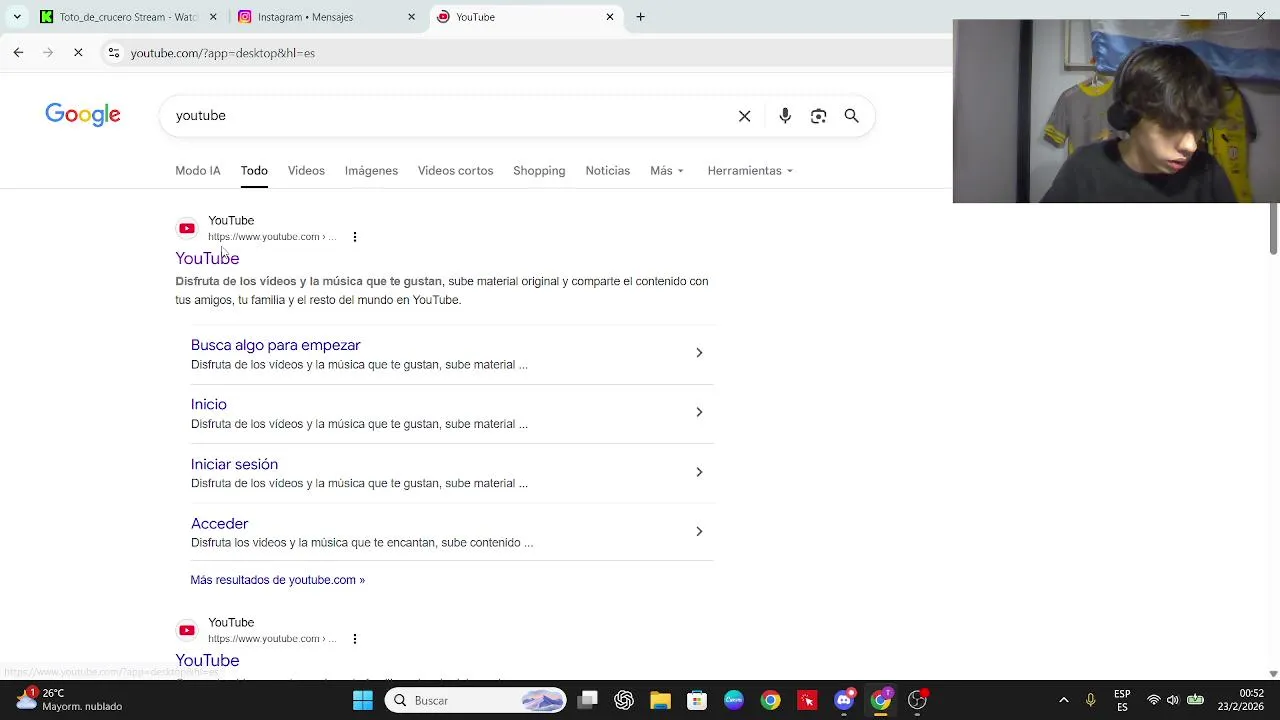This screenshot has height=720, width=1280.
Task: Click the Google logo
Action: click(x=83, y=115)
